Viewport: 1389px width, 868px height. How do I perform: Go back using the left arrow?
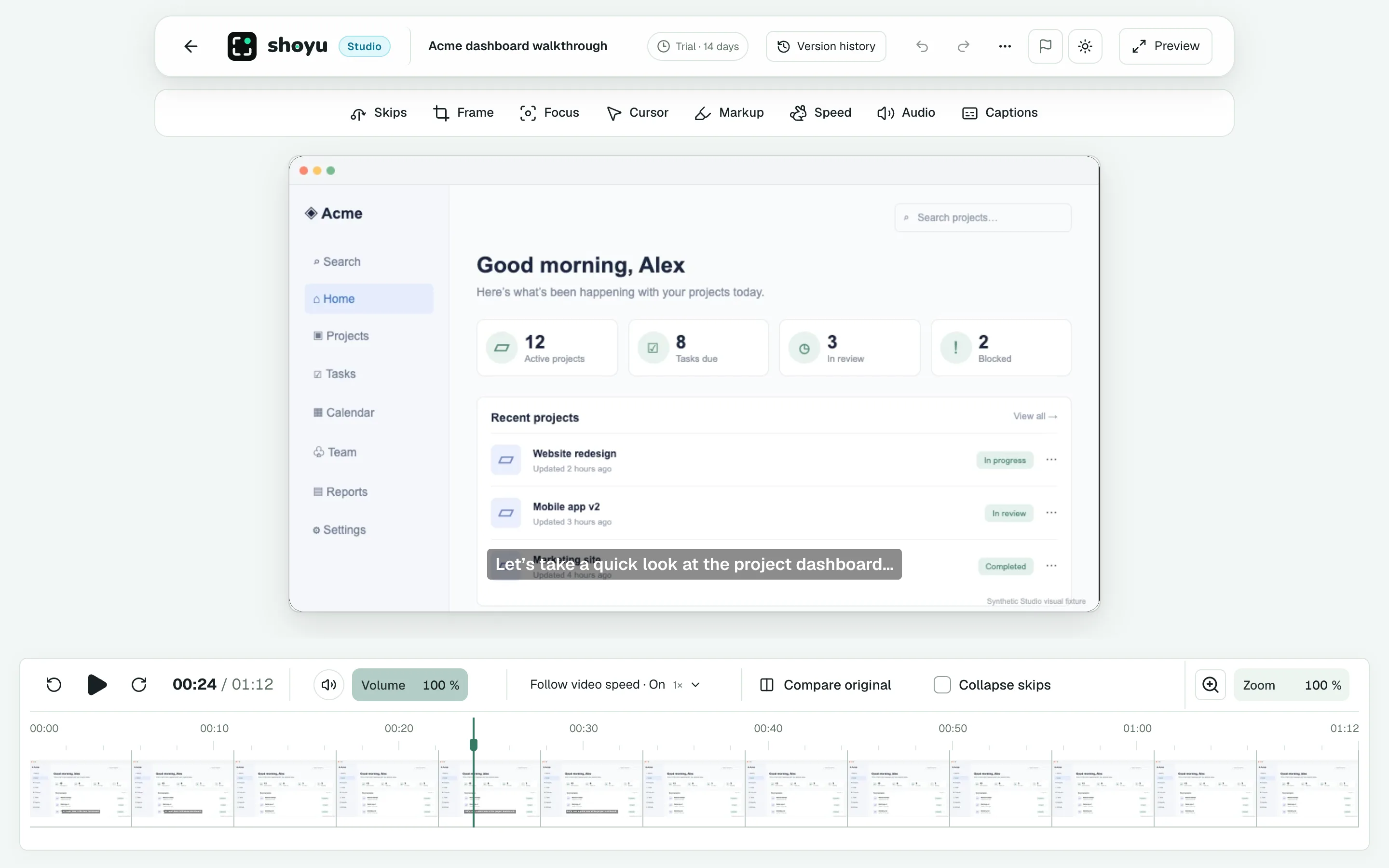191,46
